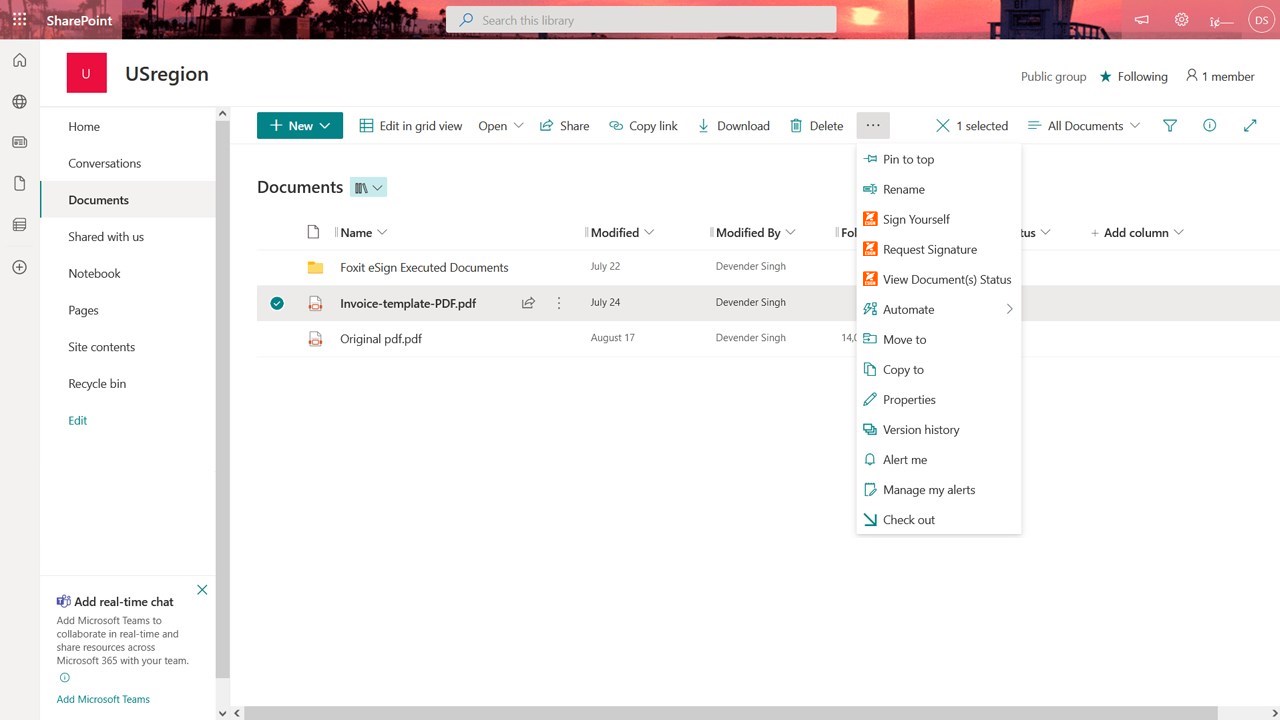This screenshot has width=1280, height=720.
Task: Click the My files page icon
Action: [x=19, y=184]
